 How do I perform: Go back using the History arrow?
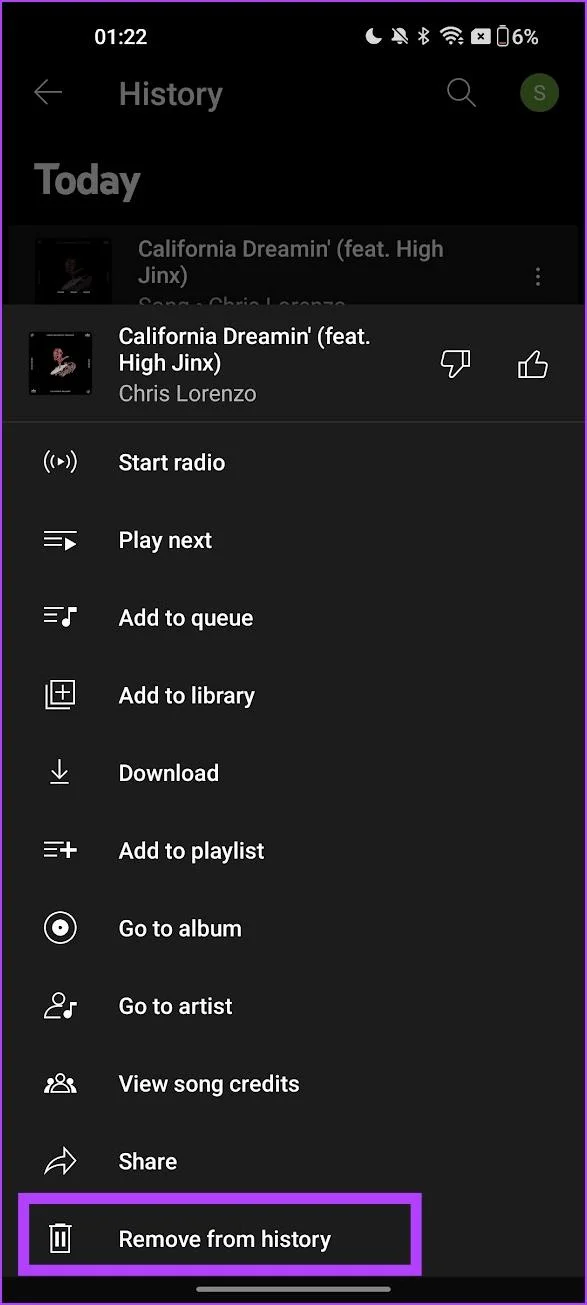48,93
